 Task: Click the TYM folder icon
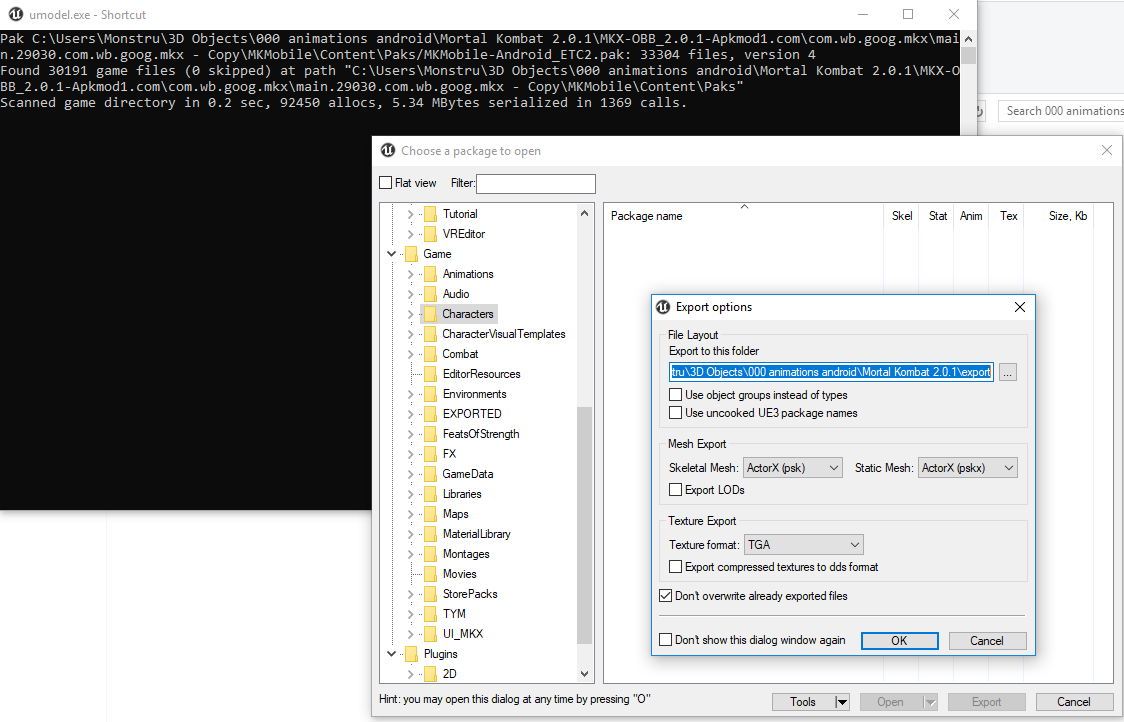coord(430,614)
